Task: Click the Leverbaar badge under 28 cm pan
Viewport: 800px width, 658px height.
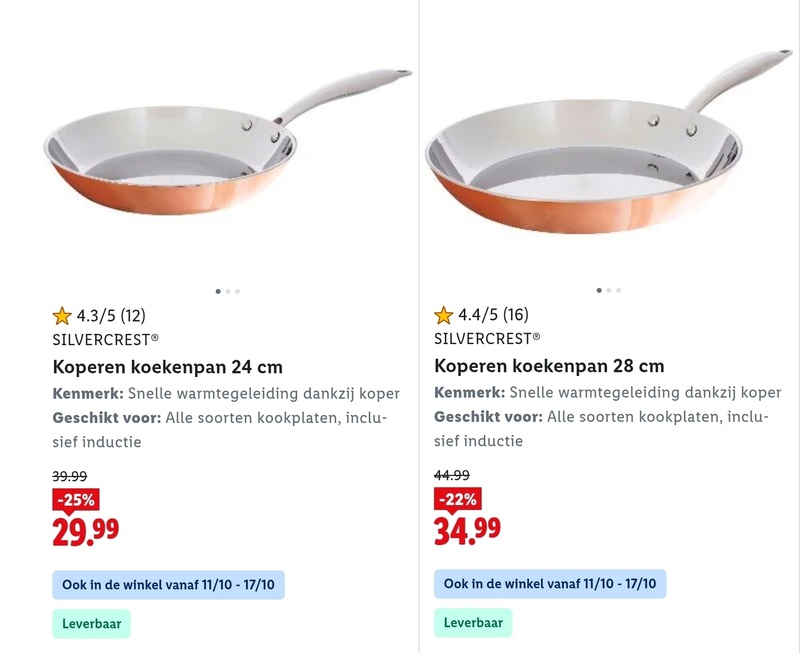Action: coord(473,623)
